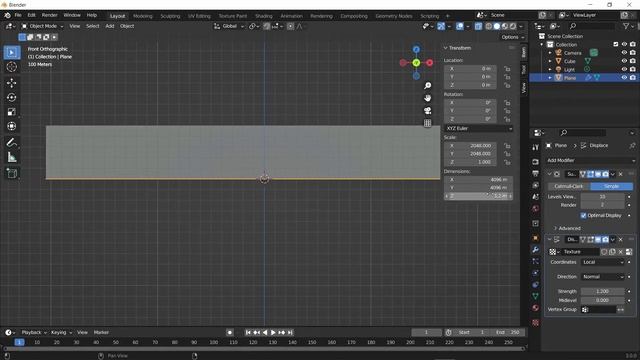Click the zoom magnifier viewport icon
The image size is (640, 360).
click(x=427, y=86)
